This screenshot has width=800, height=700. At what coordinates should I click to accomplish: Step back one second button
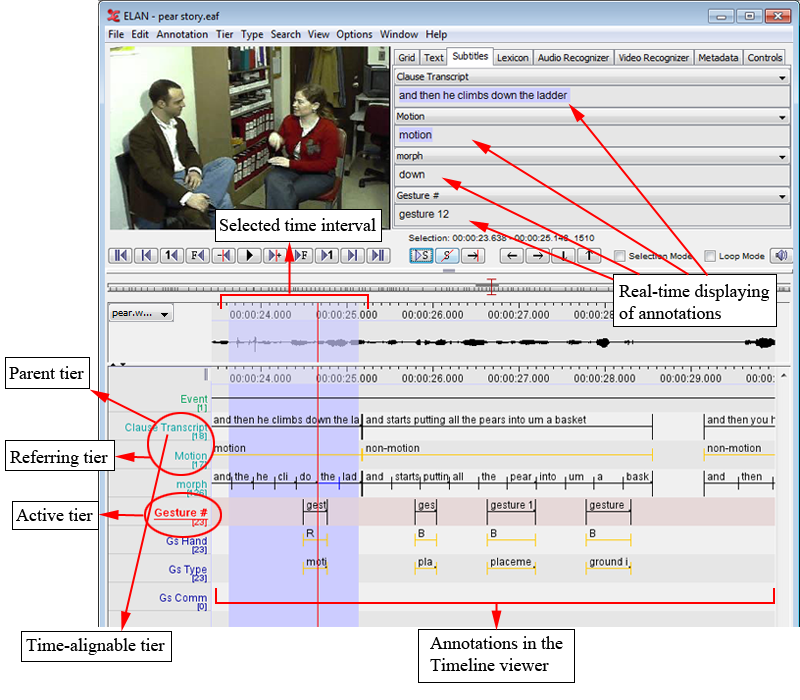tap(172, 255)
